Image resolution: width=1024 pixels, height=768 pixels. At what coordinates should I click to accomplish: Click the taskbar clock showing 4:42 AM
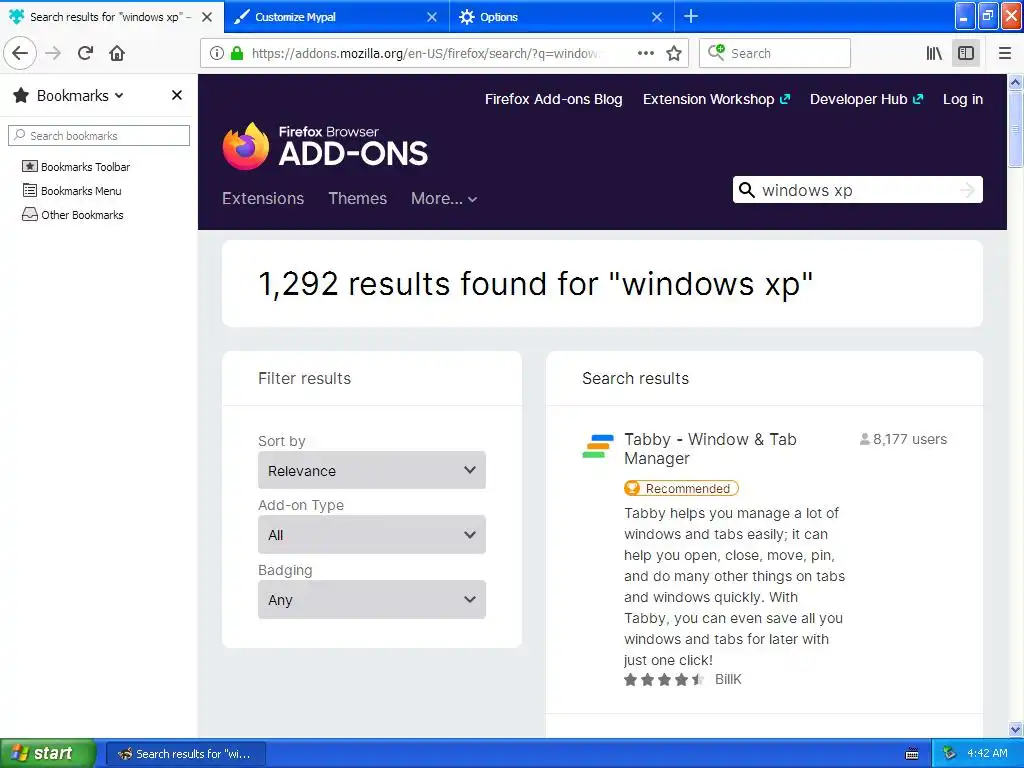click(x=987, y=754)
